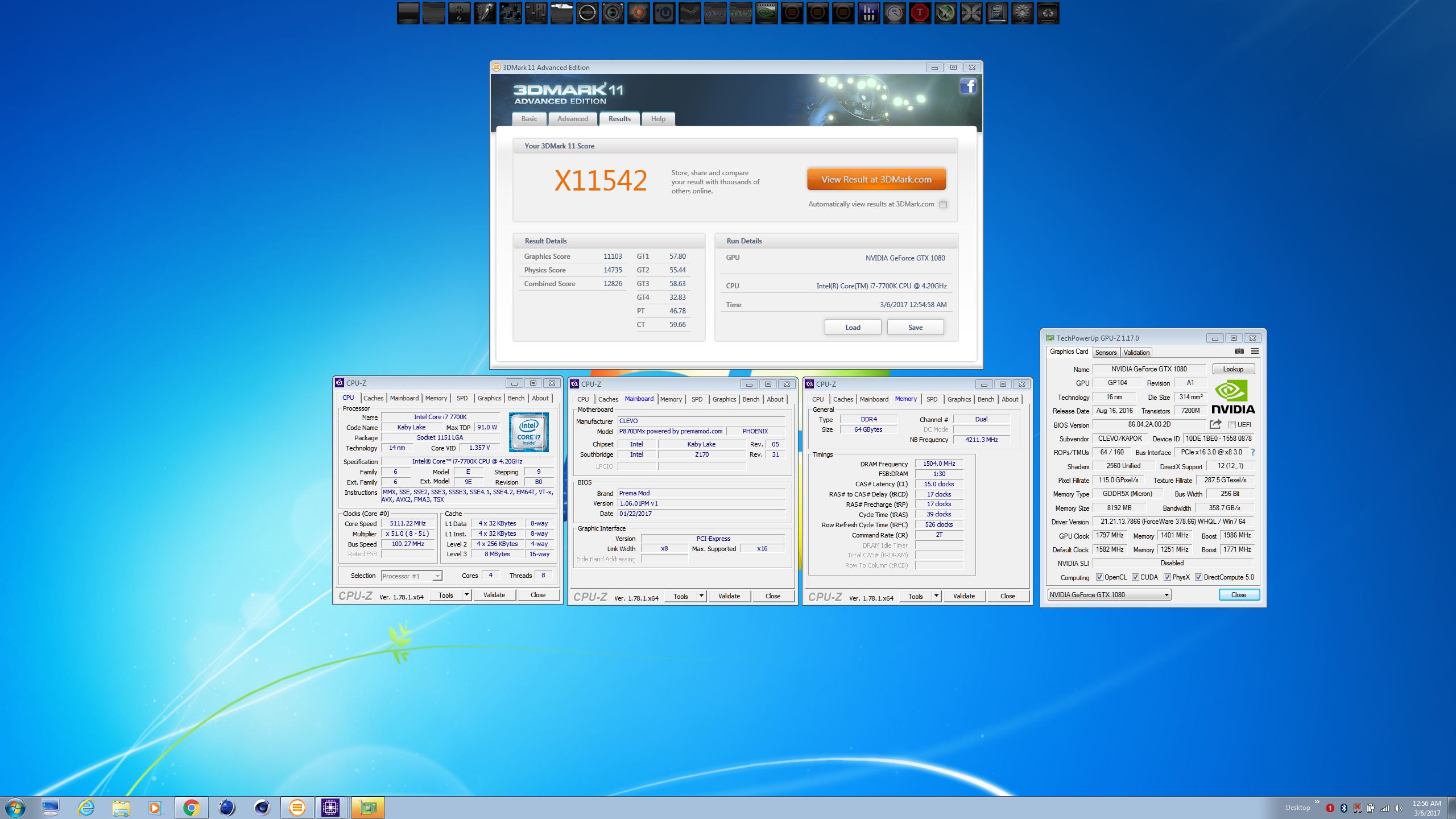Enable automatically view results at 3DMark.com
Viewport: 1456px width, 819px height.
[943, 204]
